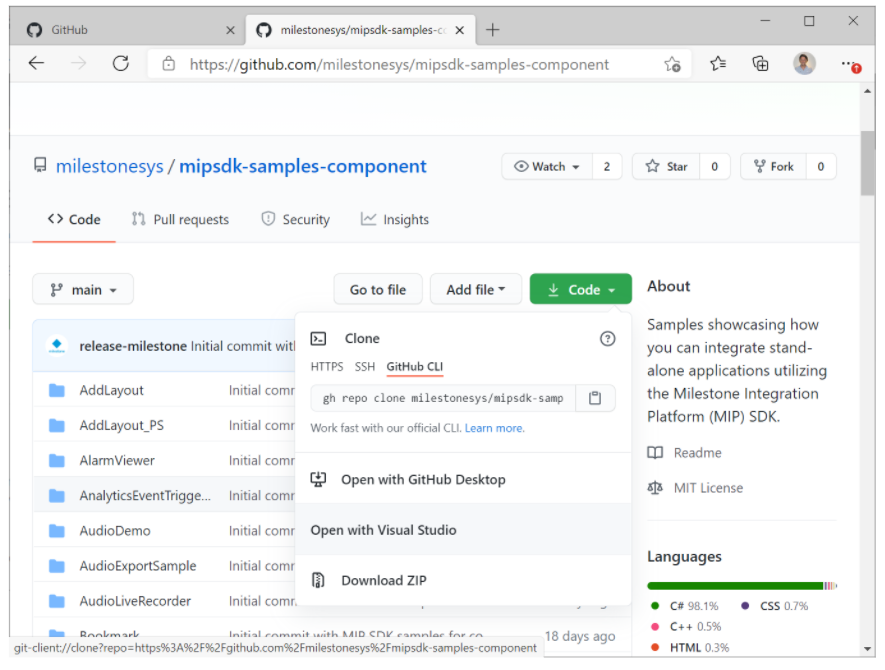Choose Download ZIP

tap(463, 580)
